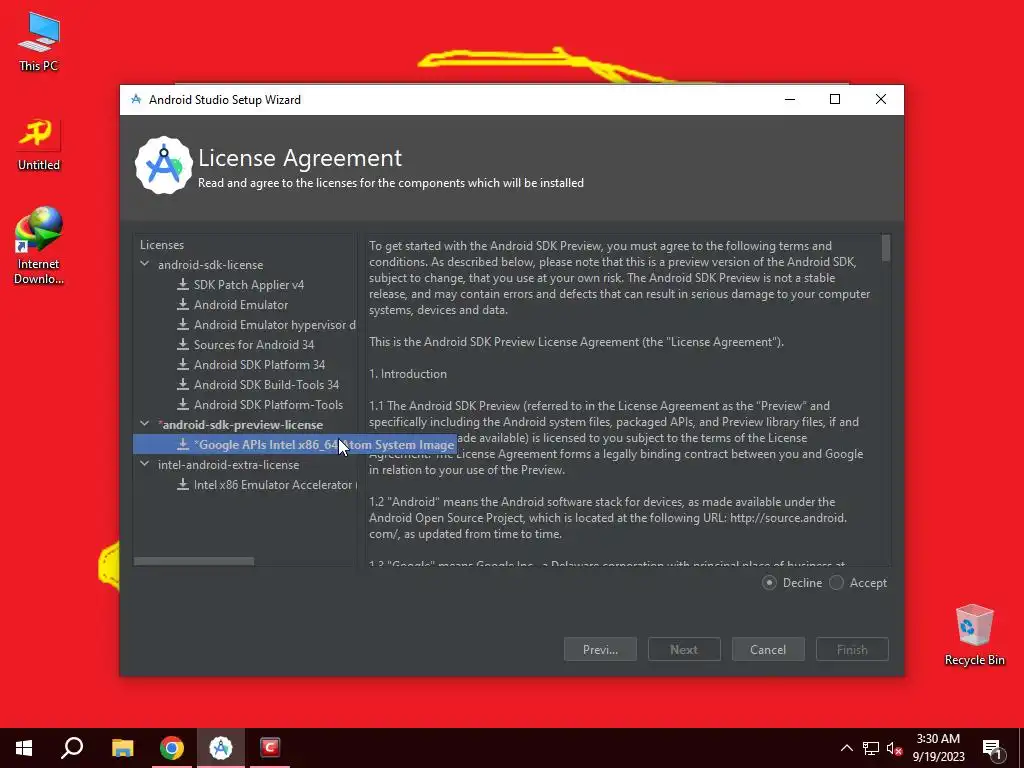Screen dimensions: 1024x768
Task: Click the title bar Android Studio icon
Action: coord(136,99)
